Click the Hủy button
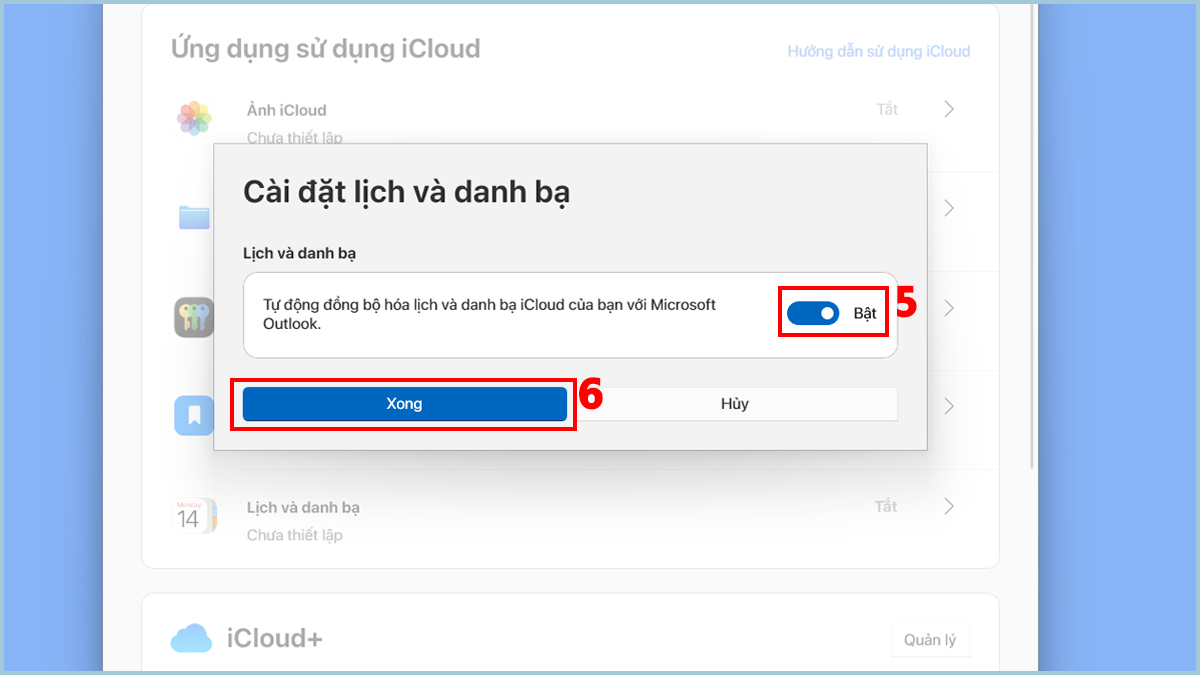This screenshot has height=675, width=1200. 735,404
